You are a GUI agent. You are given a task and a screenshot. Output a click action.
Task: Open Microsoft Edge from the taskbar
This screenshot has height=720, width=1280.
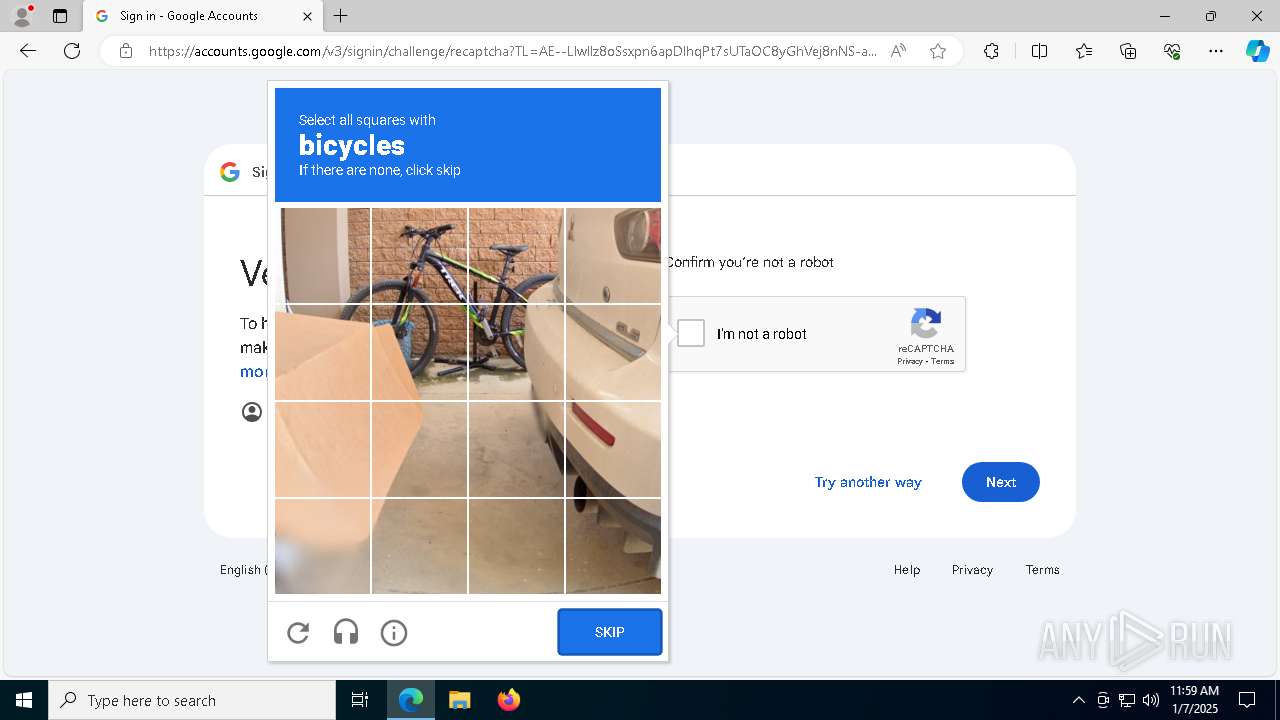click(x=411, y=700)
